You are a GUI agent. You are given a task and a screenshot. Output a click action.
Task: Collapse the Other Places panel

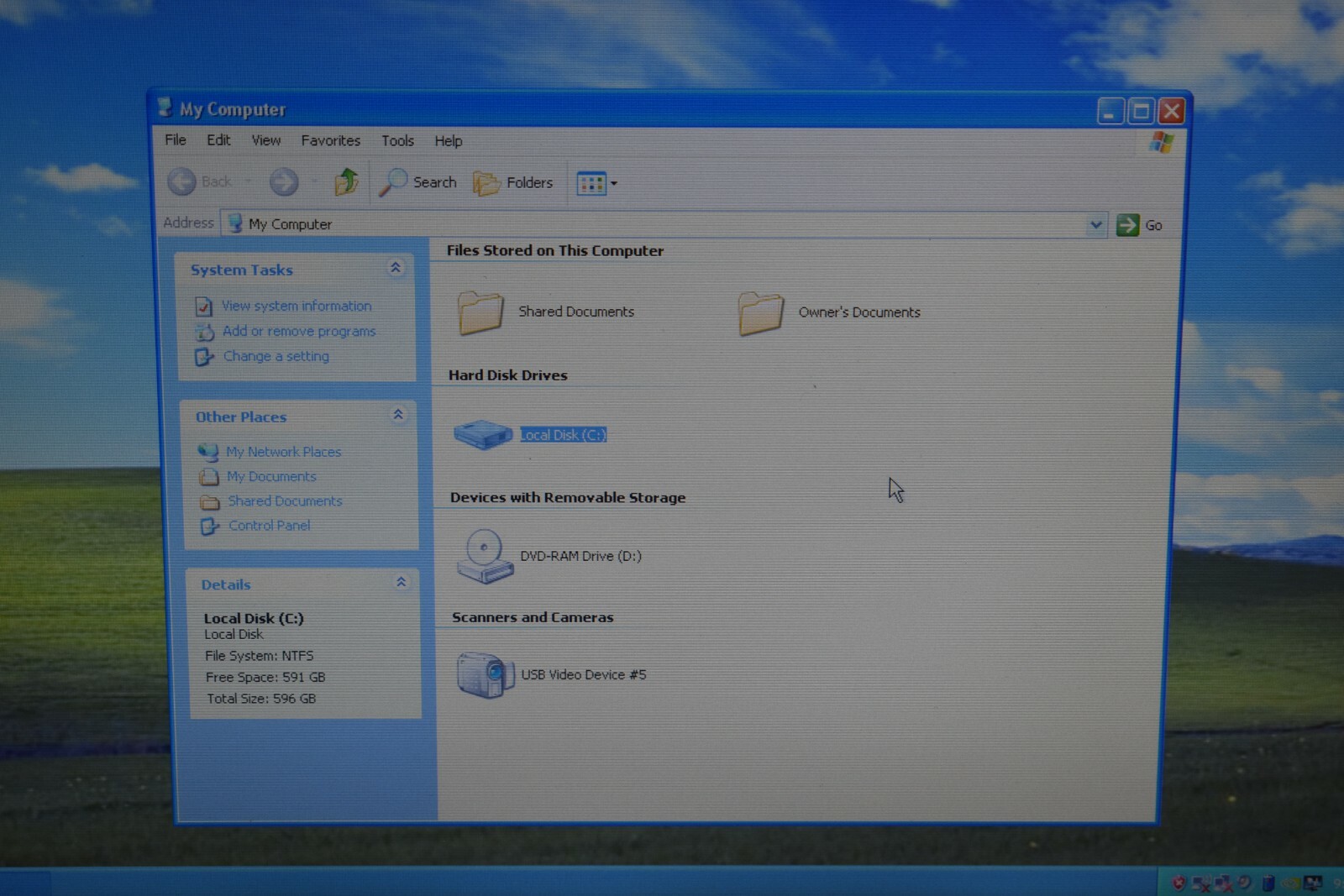398,415
